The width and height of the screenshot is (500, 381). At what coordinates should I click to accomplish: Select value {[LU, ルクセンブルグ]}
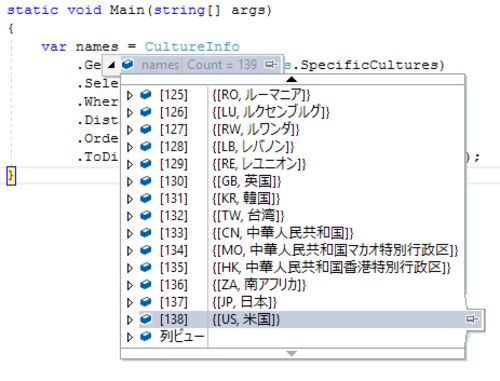coord(271,113)
